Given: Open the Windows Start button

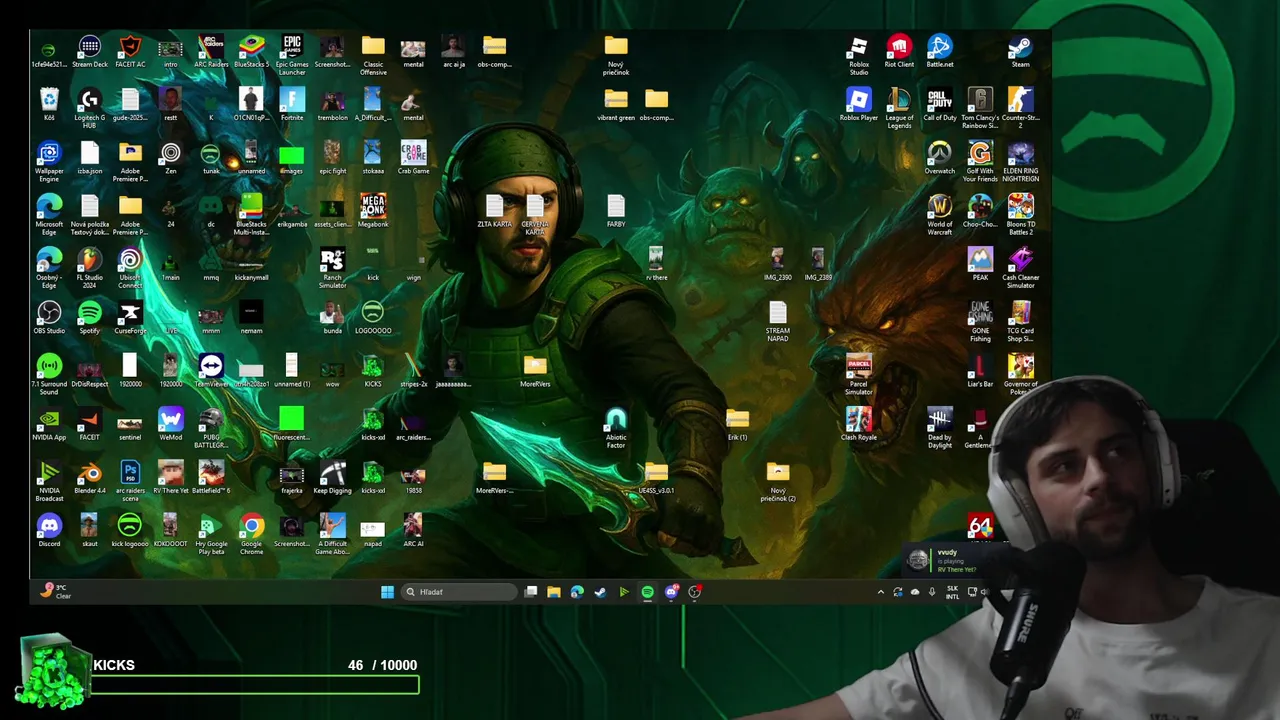Looking at the screenshot, I should 387,592.
